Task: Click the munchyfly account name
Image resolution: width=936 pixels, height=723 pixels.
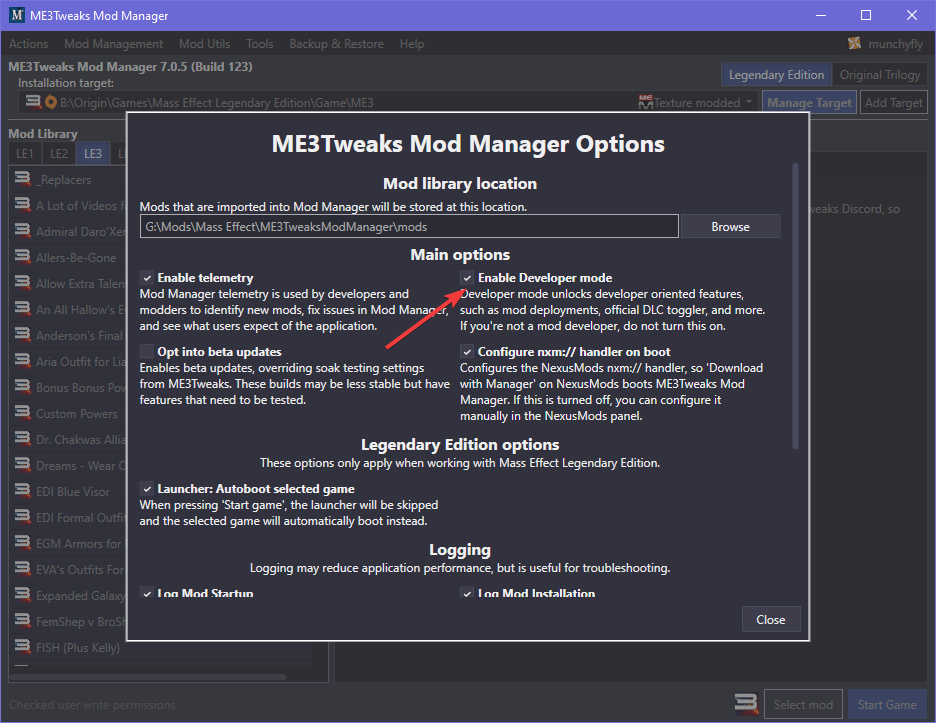Action: coord(895,44)
